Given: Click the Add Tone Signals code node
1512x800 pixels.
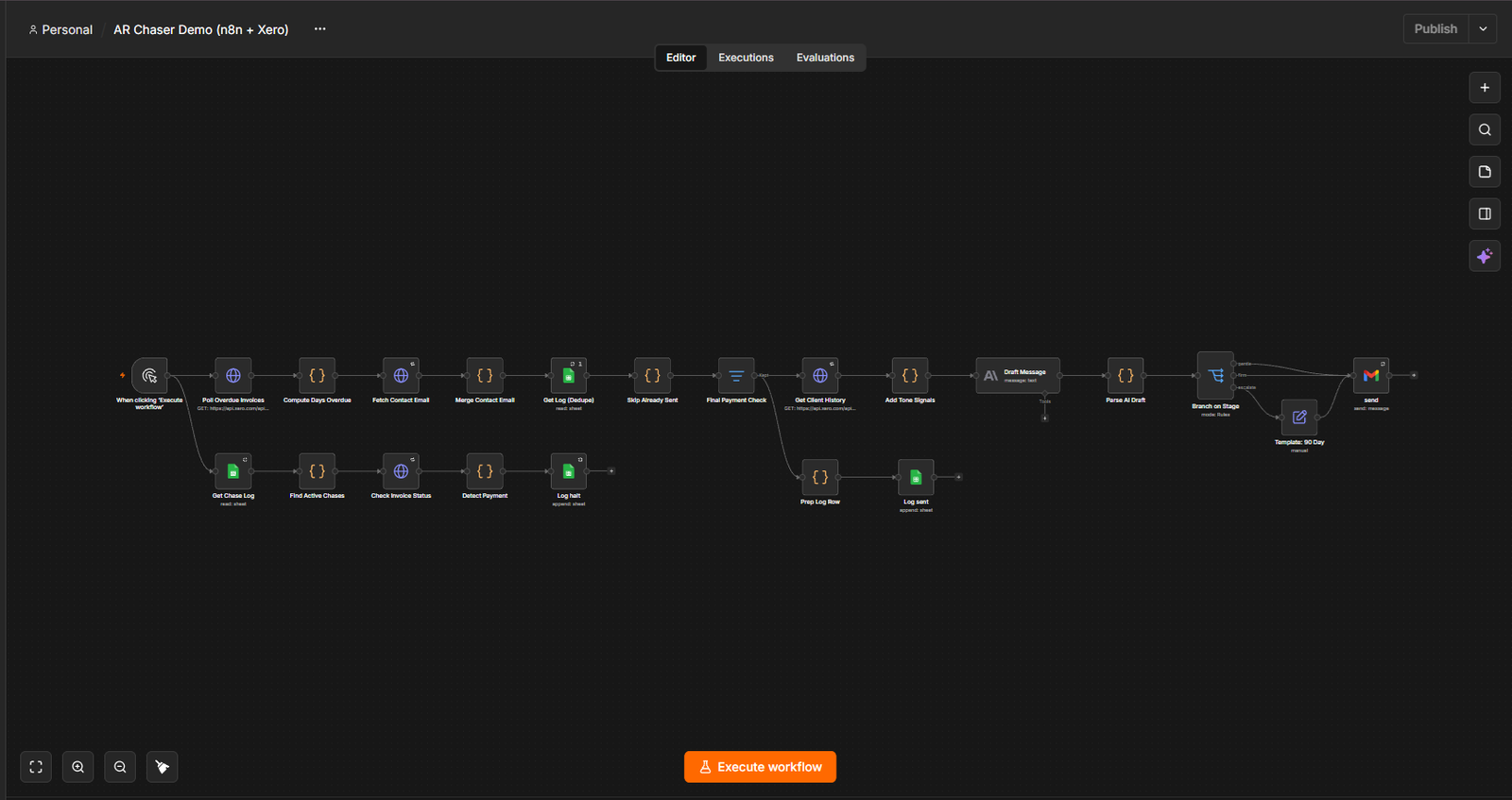Looking at the screenshot, I should tap(910, 376).
